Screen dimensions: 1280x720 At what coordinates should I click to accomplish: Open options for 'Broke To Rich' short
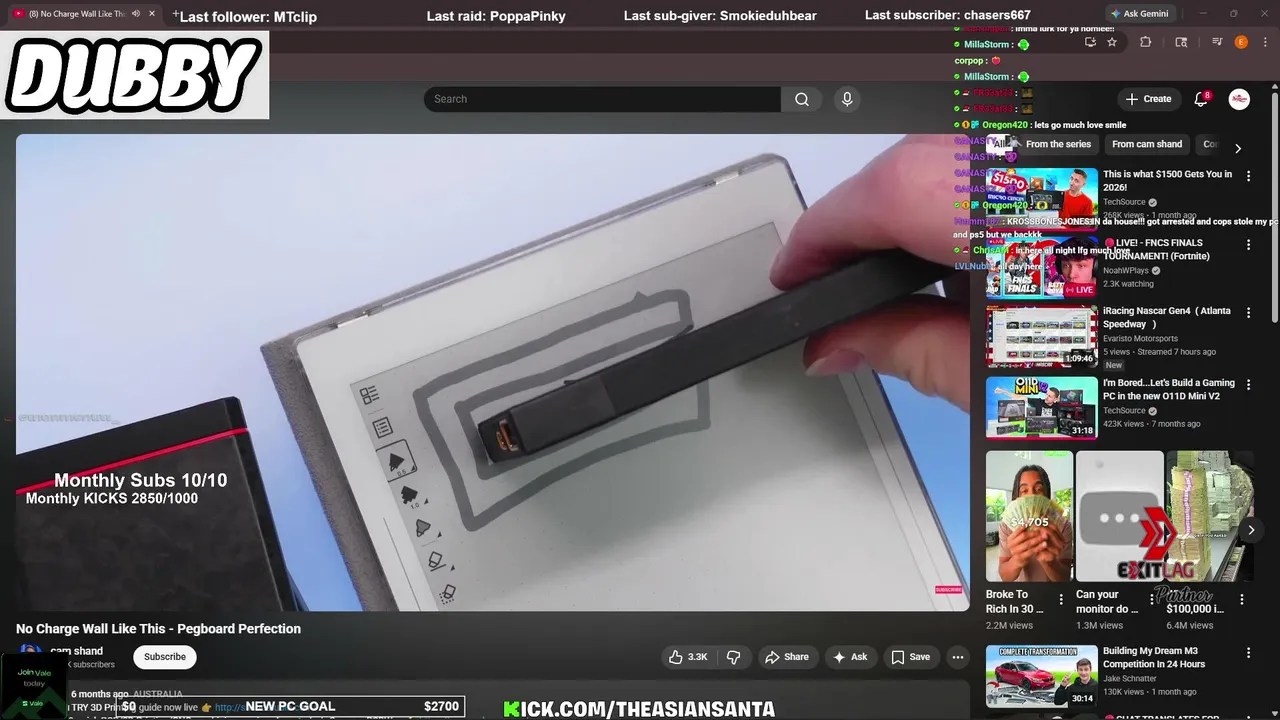point(1061,600)
